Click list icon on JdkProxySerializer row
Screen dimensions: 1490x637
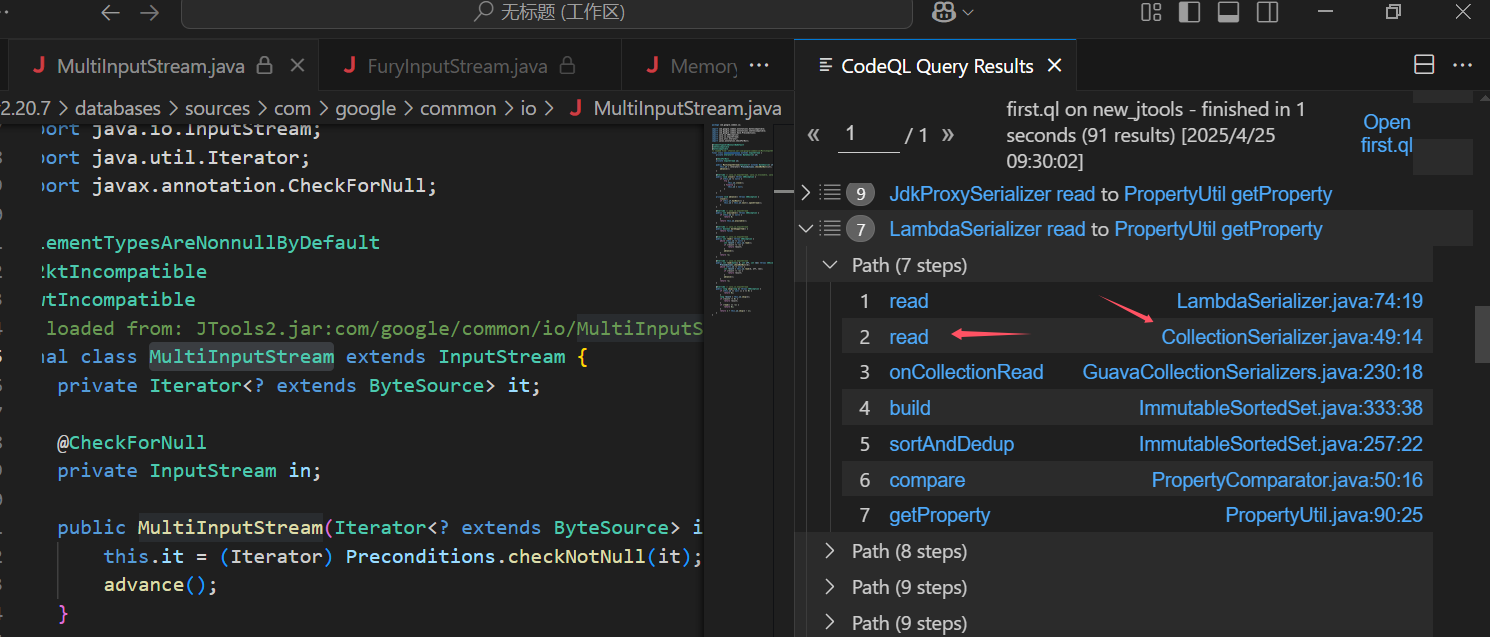831,193
